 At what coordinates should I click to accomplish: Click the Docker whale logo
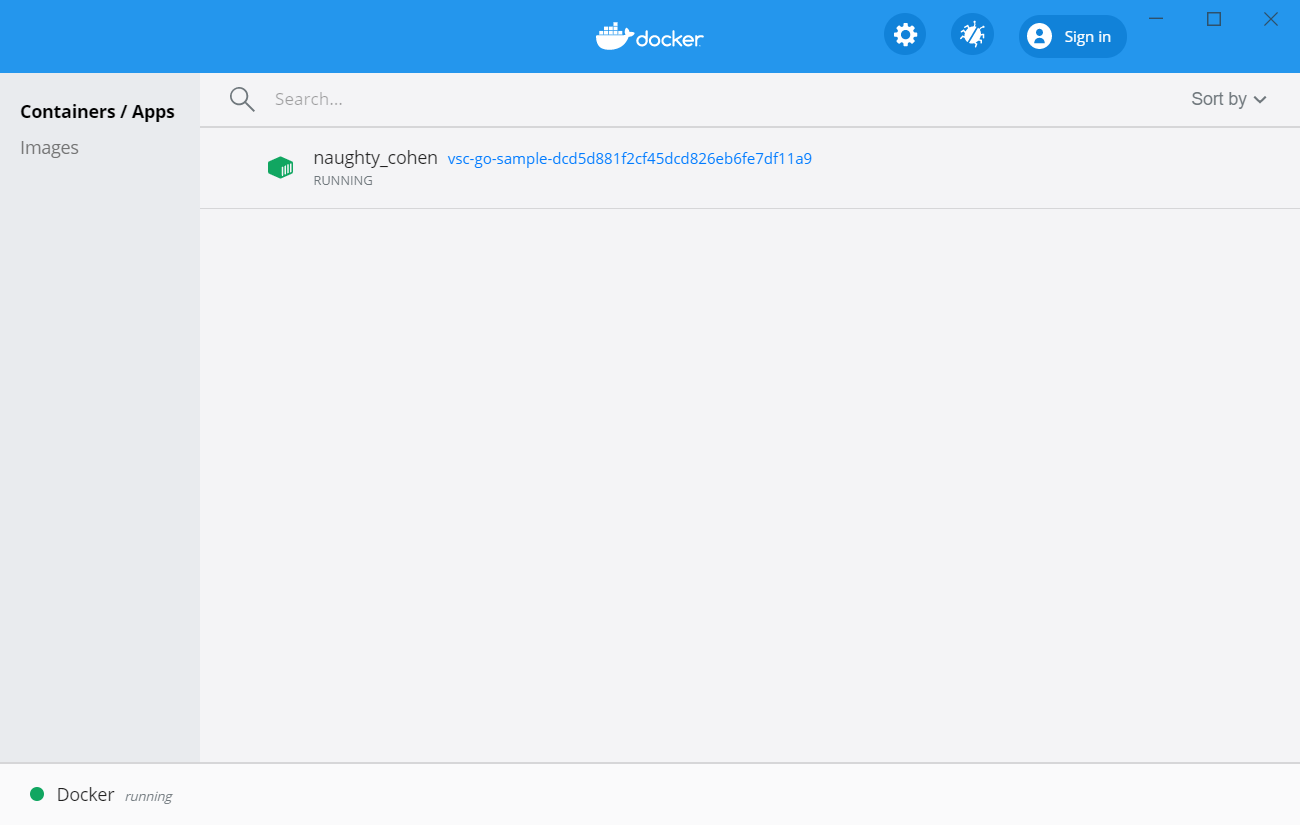pyautogui.click(x=649, y=36)
